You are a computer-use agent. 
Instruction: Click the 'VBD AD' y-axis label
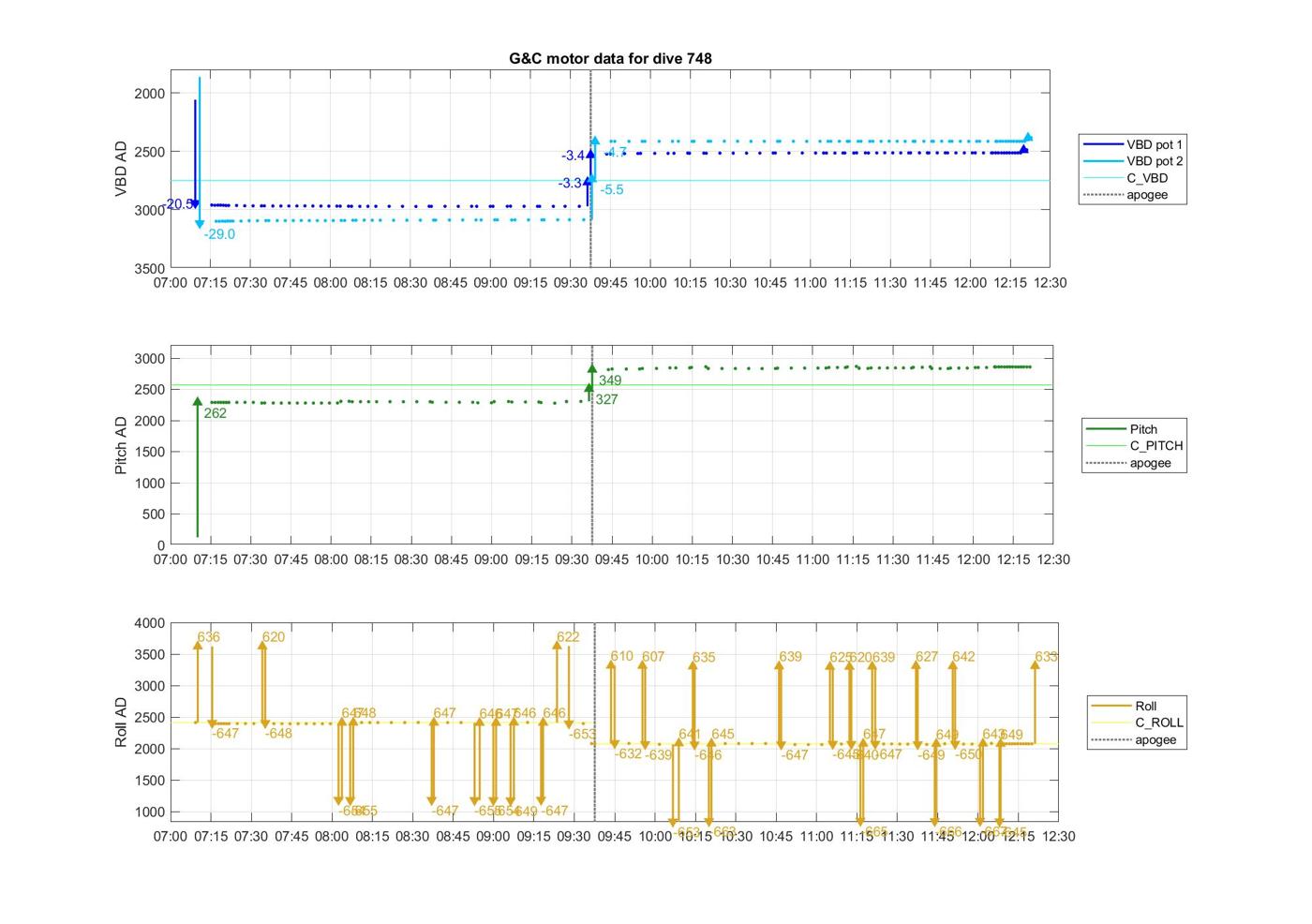pyautogui.click(x=121, y=169)
